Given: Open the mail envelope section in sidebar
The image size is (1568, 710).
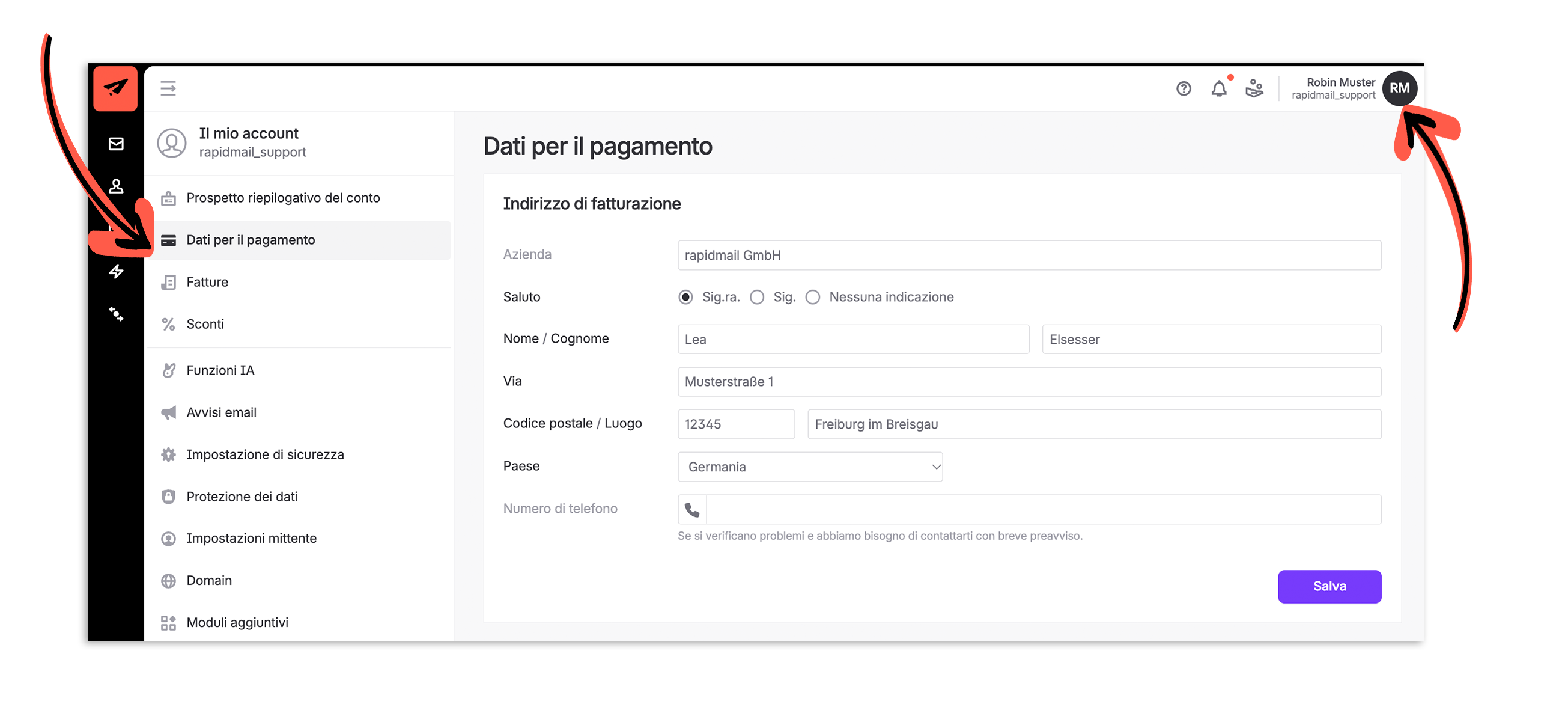Looking at the screenshot, I should coord(116,144).
